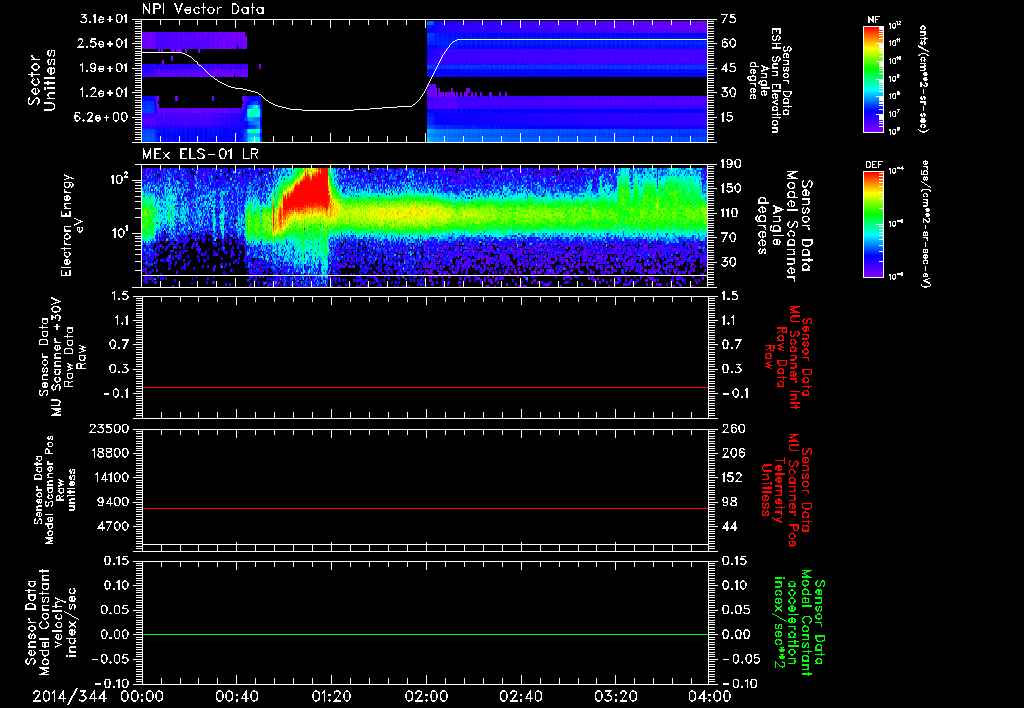Click the red line in MU Scanner +30V panel

[x=424, y=388]
